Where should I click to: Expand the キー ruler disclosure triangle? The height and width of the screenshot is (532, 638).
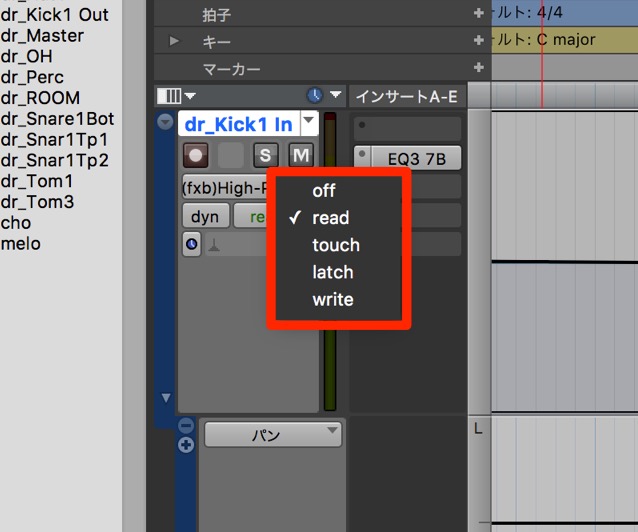point(174,41)
